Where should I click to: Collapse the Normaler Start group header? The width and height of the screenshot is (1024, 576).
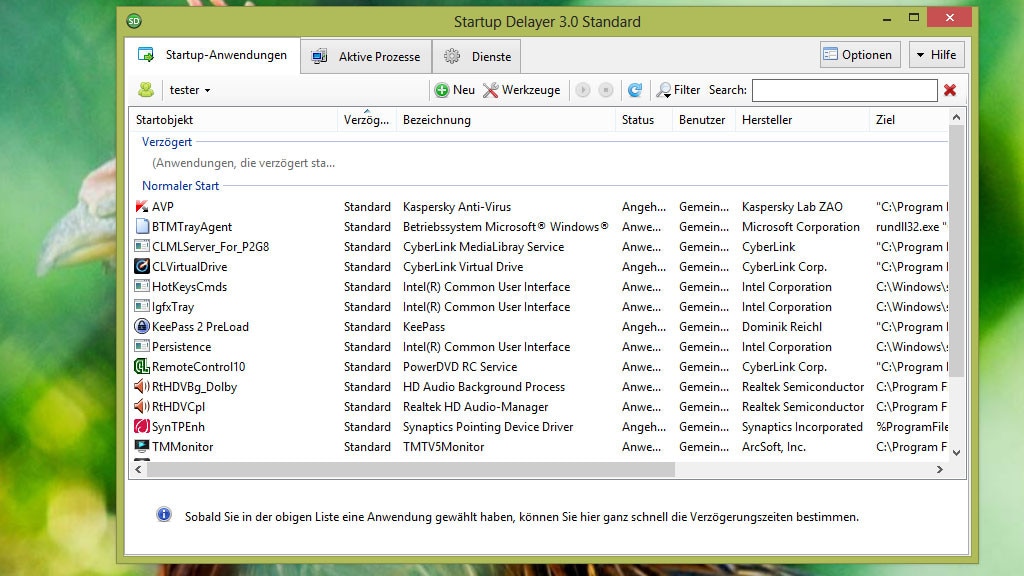coord(180,185)
